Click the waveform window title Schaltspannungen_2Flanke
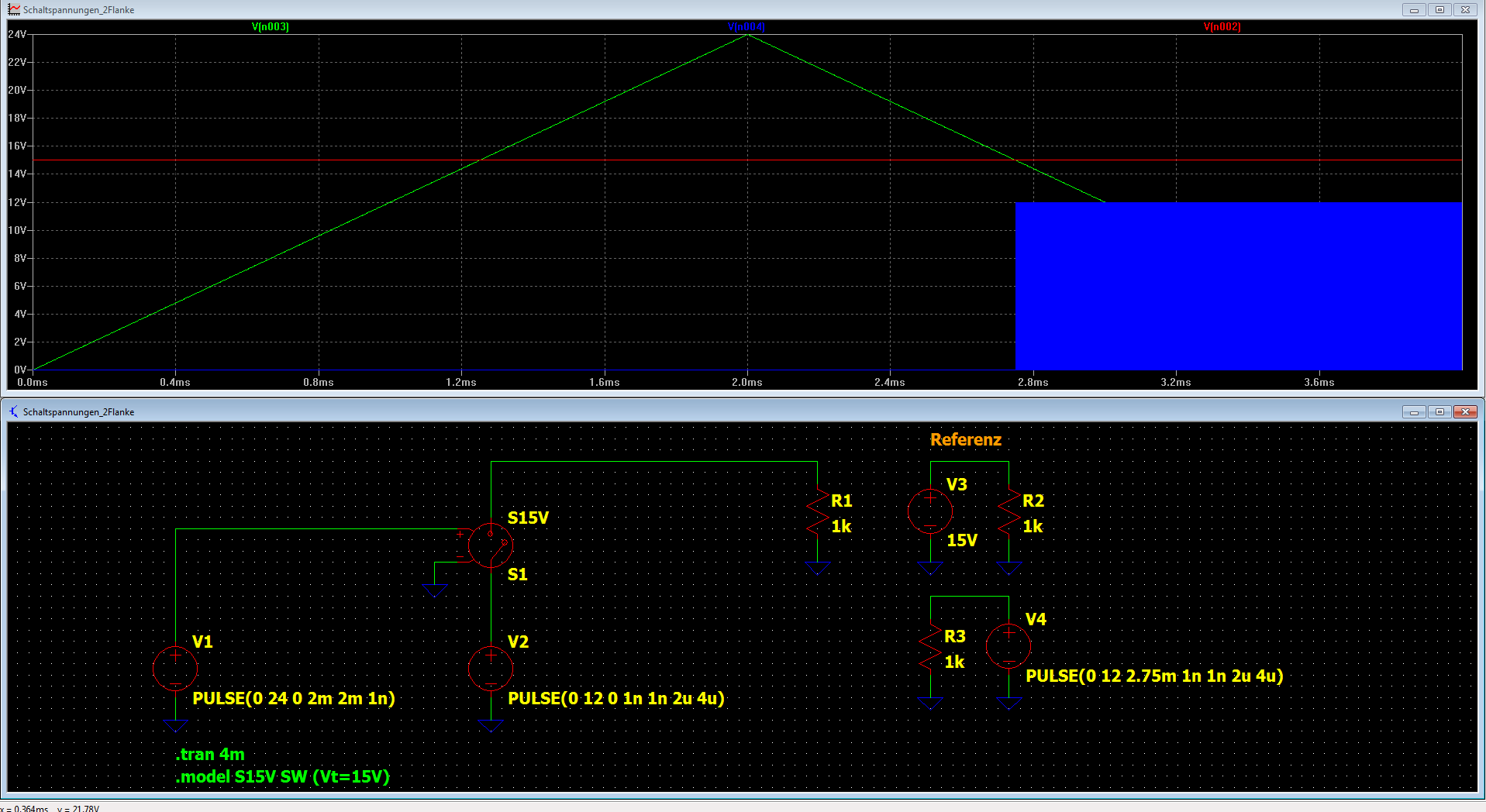Viewport: 1486px width, 812px height. coord(78,10)
